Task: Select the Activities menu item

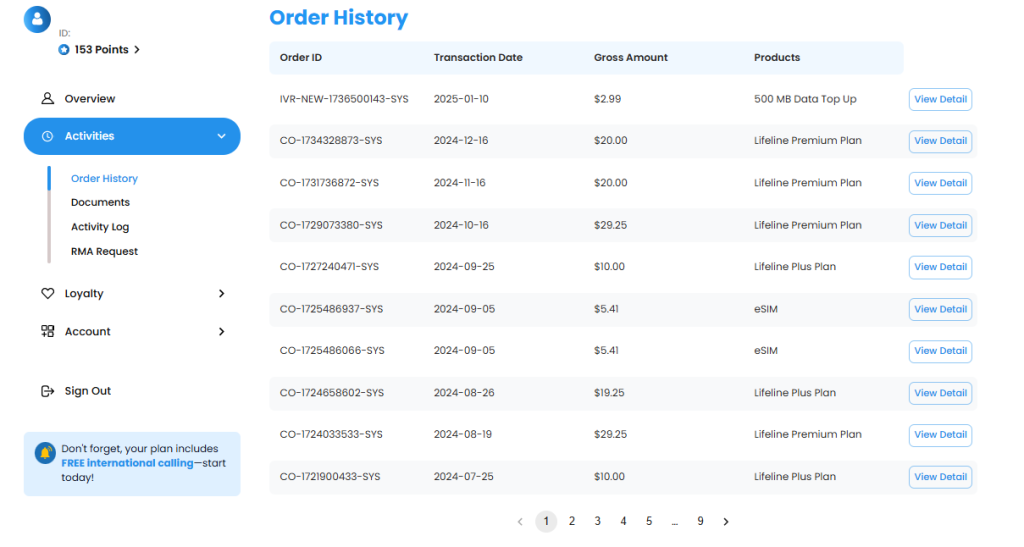Action: click(132, 136)
